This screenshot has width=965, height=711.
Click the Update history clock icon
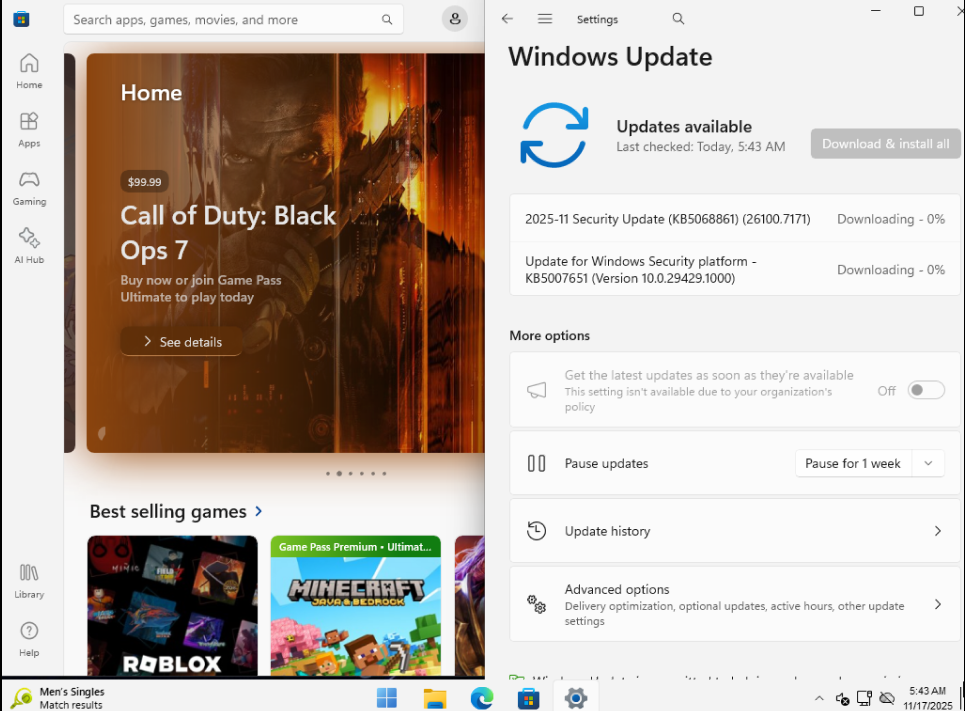point(536,531)
